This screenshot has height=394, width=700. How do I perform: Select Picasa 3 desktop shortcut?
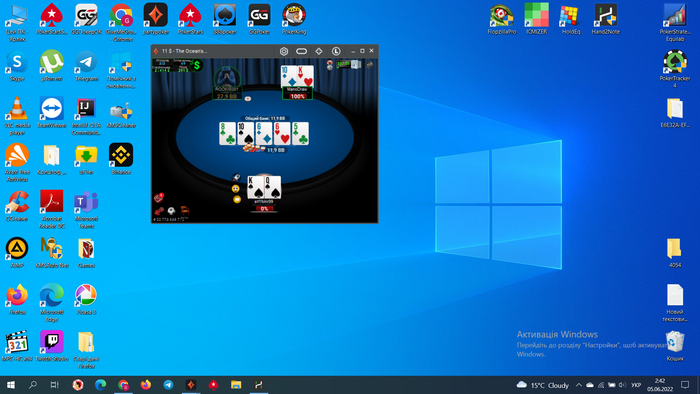coord(87,299)
